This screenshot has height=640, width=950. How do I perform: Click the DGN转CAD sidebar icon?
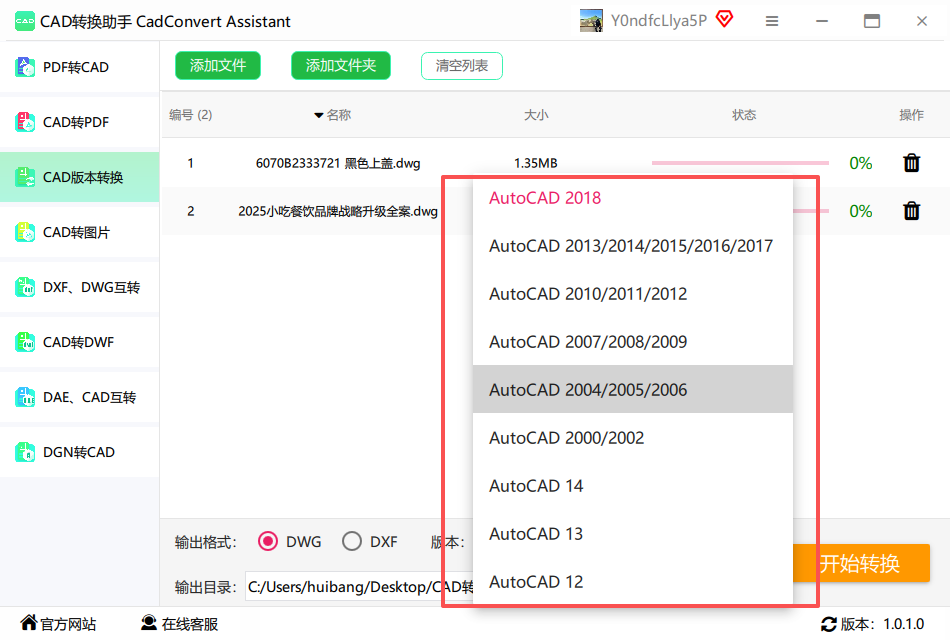pos(25,452)
